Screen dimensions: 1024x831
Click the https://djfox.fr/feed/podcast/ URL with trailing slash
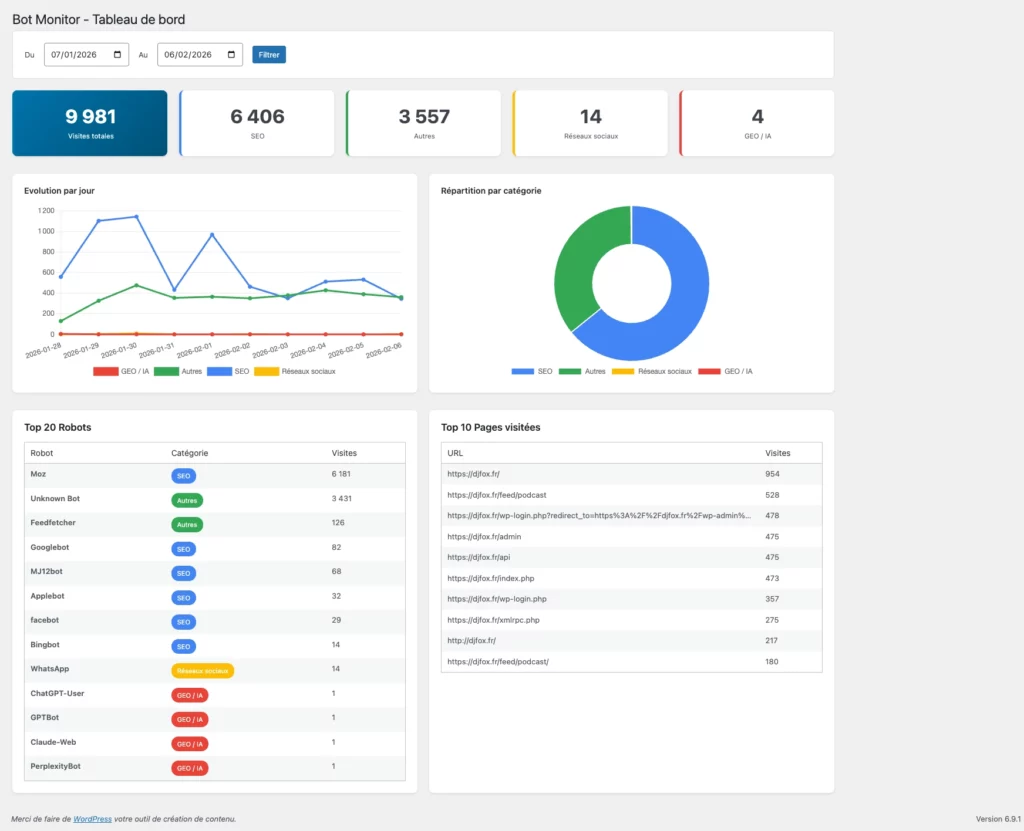pyautogui.click(x=498, y=662)
